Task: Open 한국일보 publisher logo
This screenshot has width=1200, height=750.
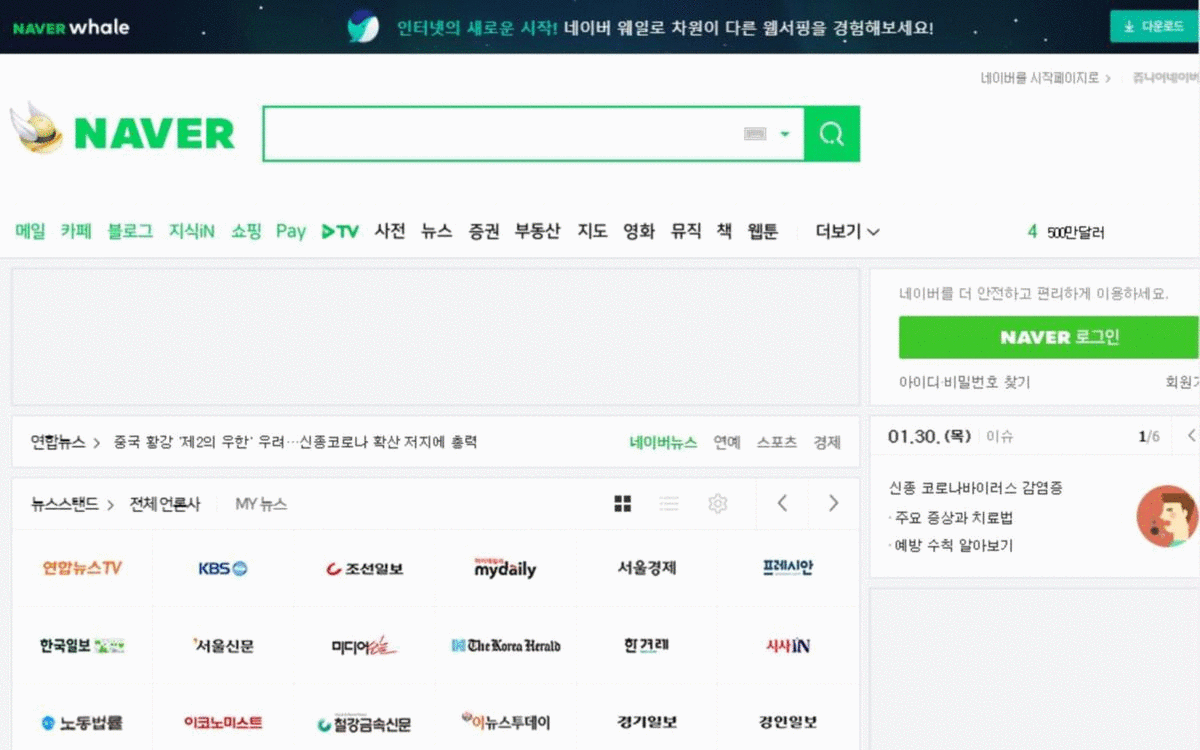Action: pos(82,645)
